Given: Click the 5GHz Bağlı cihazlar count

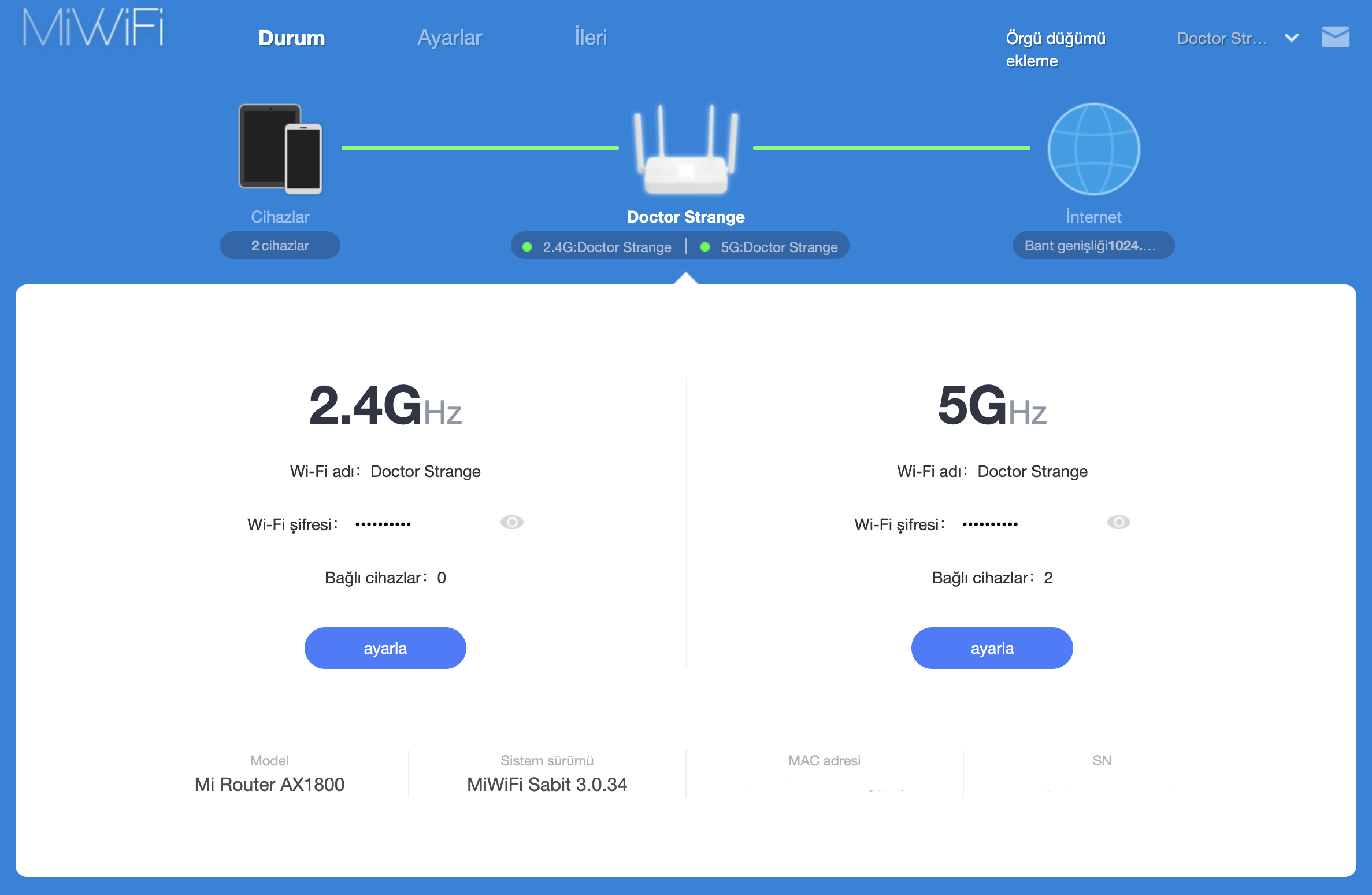Looking at the screenshot, I should 1048,578.
